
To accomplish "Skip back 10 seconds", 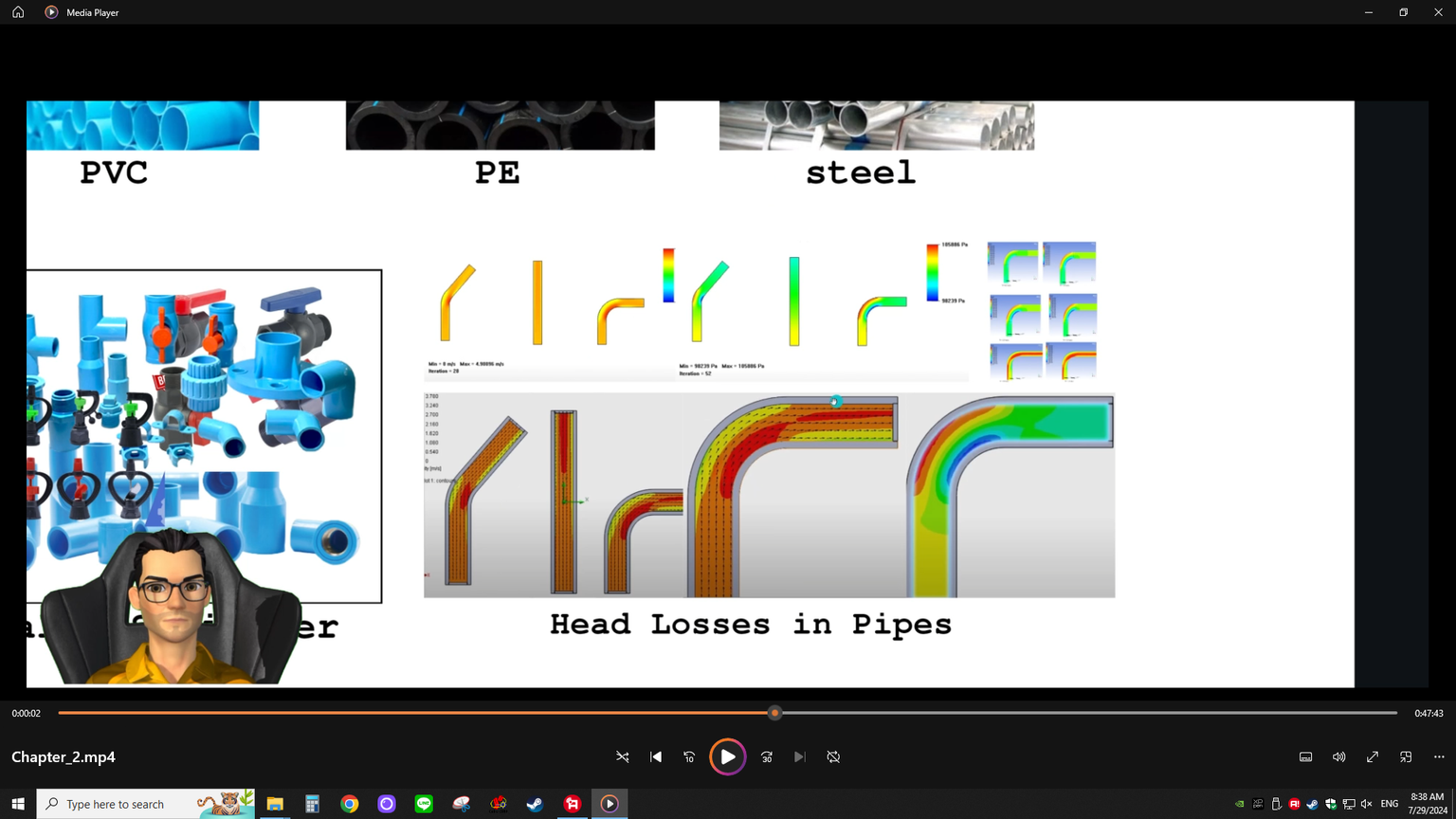I will 689,756.
